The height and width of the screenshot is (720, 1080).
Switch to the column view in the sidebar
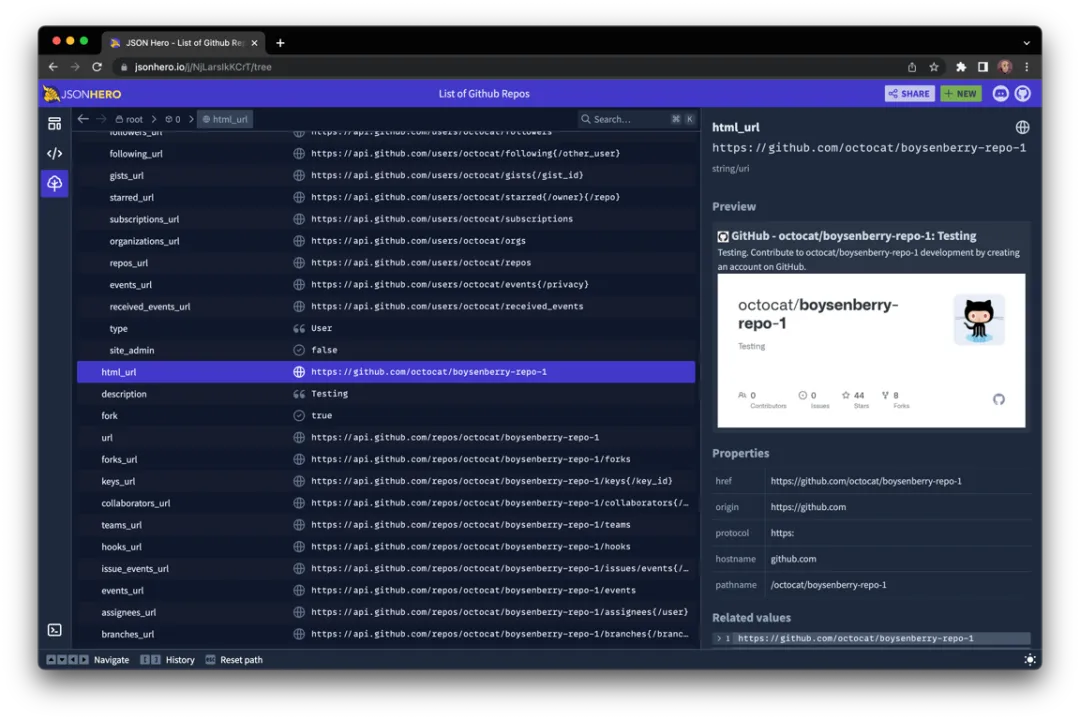click(x=54, y=122)
